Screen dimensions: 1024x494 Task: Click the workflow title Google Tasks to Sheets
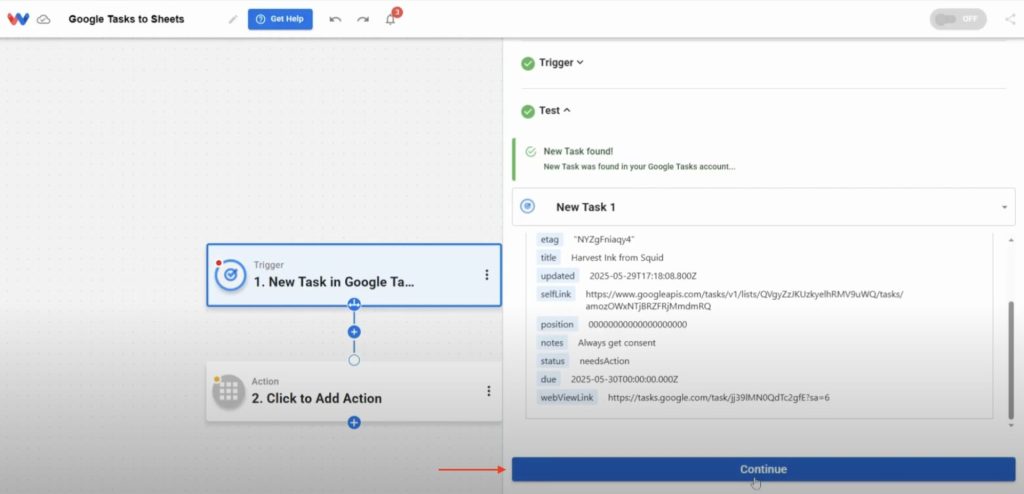click(x=127, y=19)
